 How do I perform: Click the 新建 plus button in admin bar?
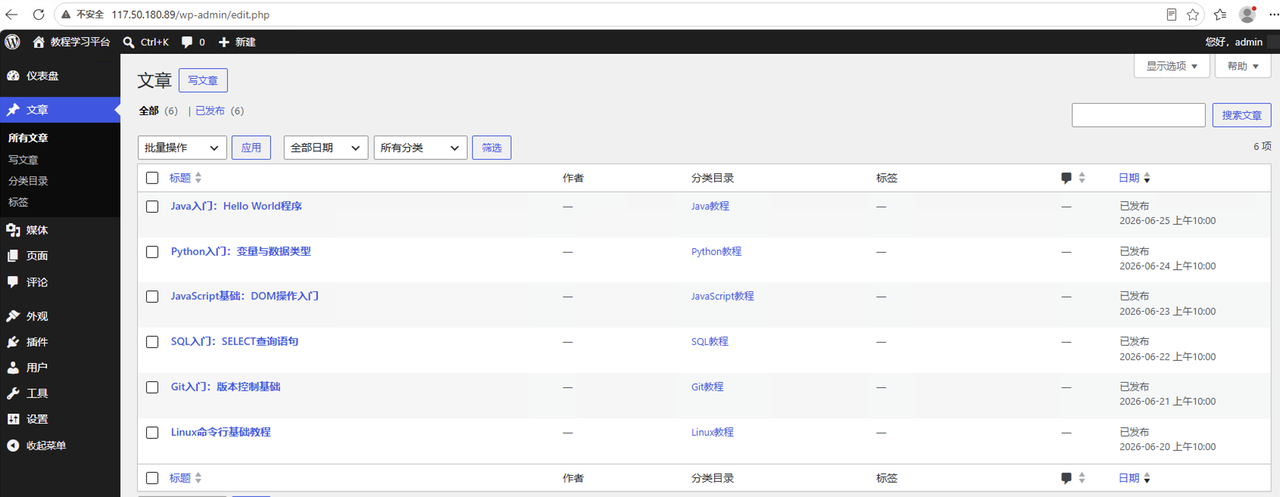(237, 42)
